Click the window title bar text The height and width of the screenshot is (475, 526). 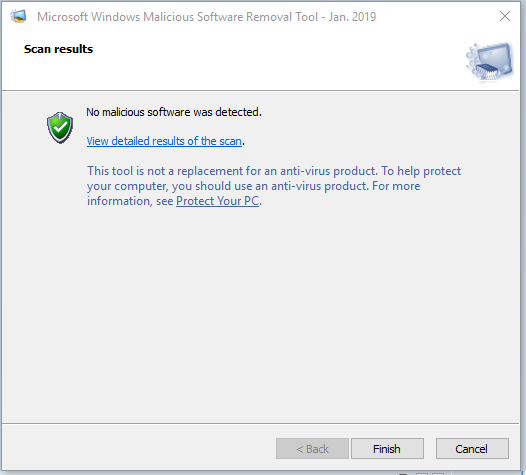click(x=207, y=16)
